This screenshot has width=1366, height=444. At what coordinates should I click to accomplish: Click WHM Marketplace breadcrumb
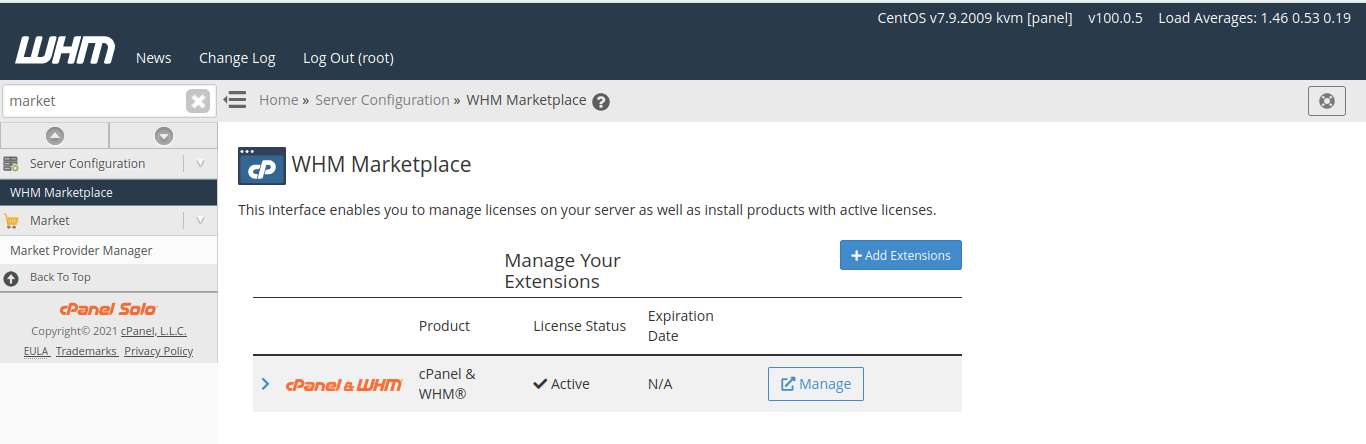tap(526, 100)
